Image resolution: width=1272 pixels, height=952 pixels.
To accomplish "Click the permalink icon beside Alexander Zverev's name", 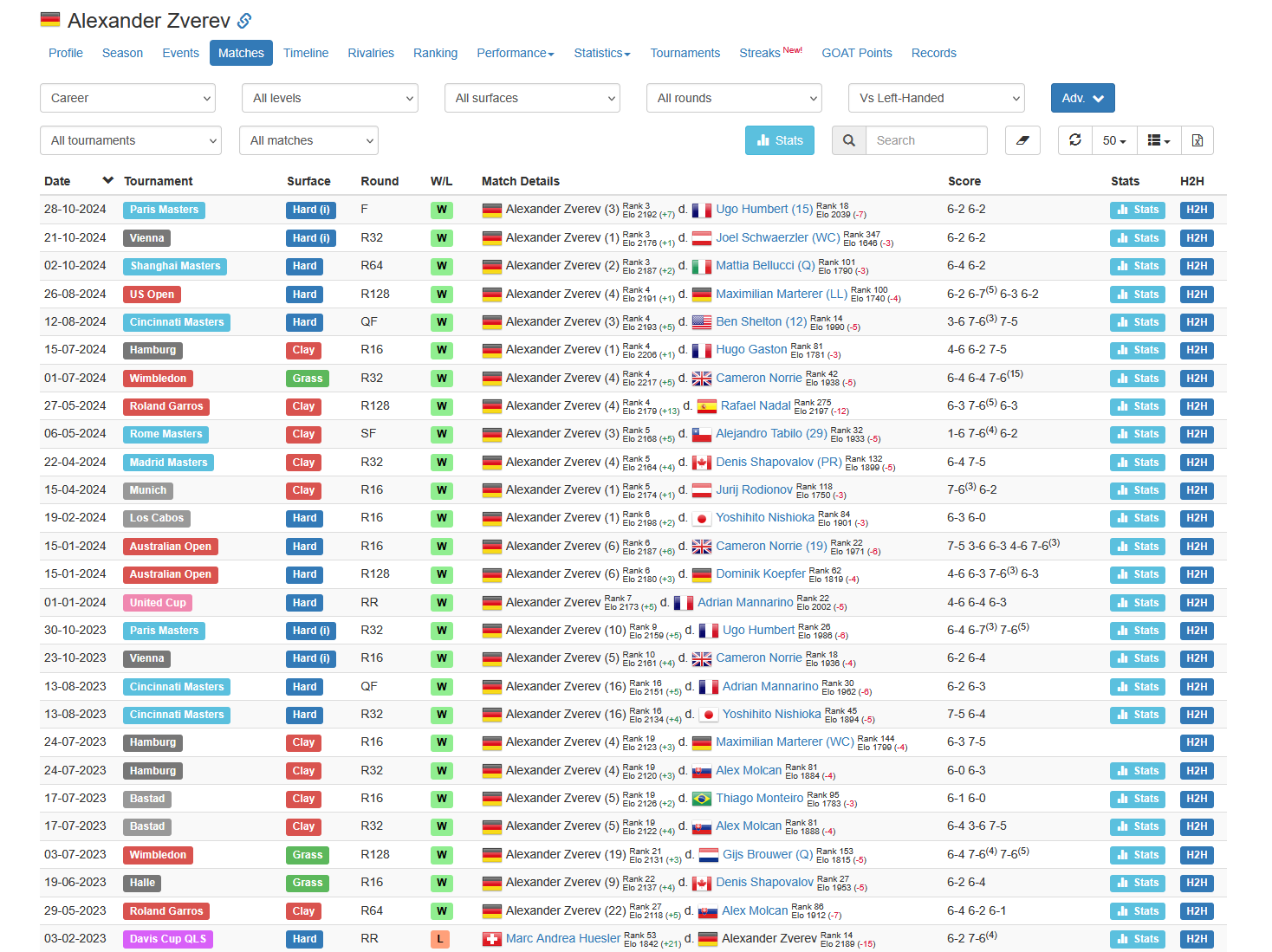I will 244,21.
